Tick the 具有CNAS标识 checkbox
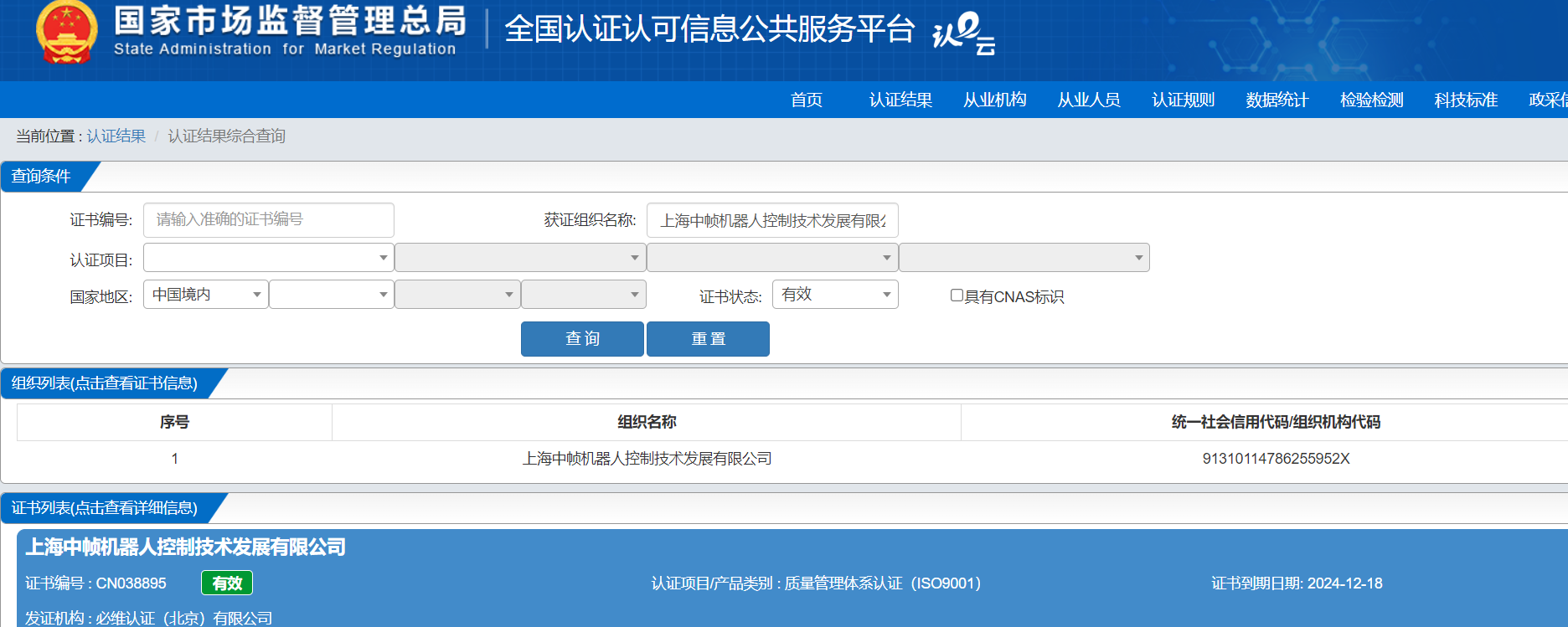 pos(957,296)
